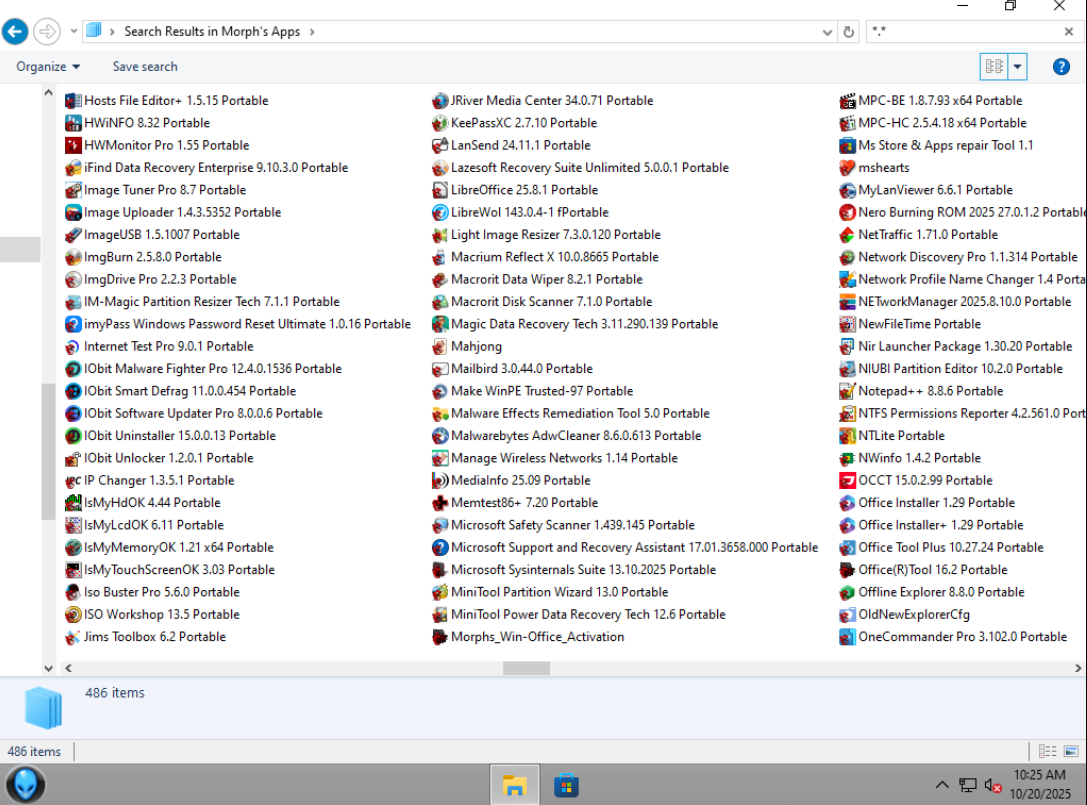Image resolution: width=1087 pixels, height=805 pixels.
Task: Click the Office Tool Plus 10.27.24 icon
Action: click(847, 547)
